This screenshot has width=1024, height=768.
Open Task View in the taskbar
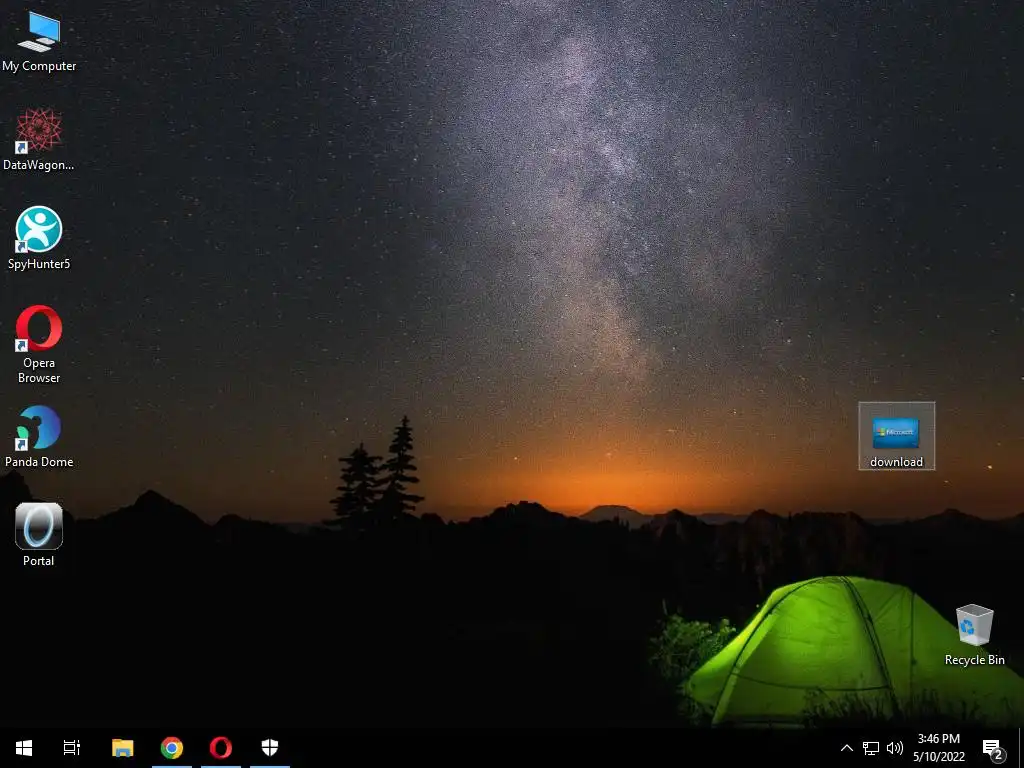coord(72,748)
